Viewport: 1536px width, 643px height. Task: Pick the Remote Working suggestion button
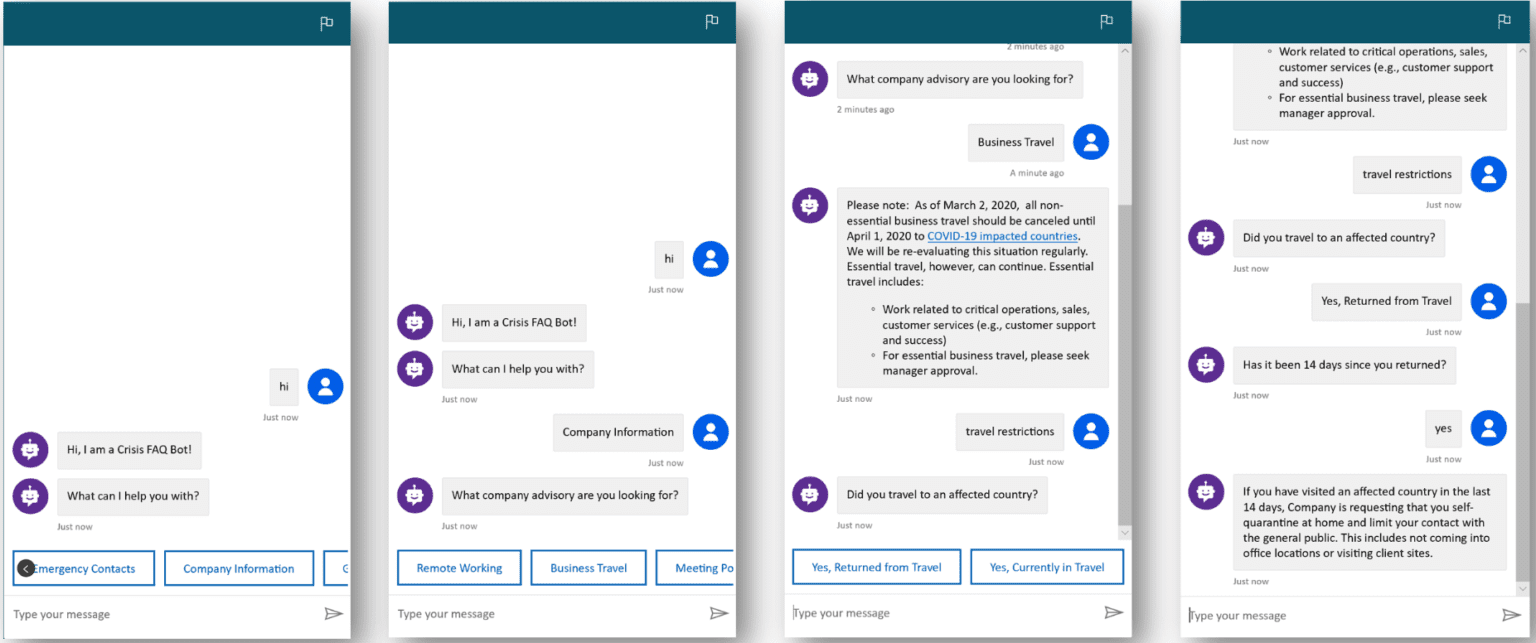[459, 567]
